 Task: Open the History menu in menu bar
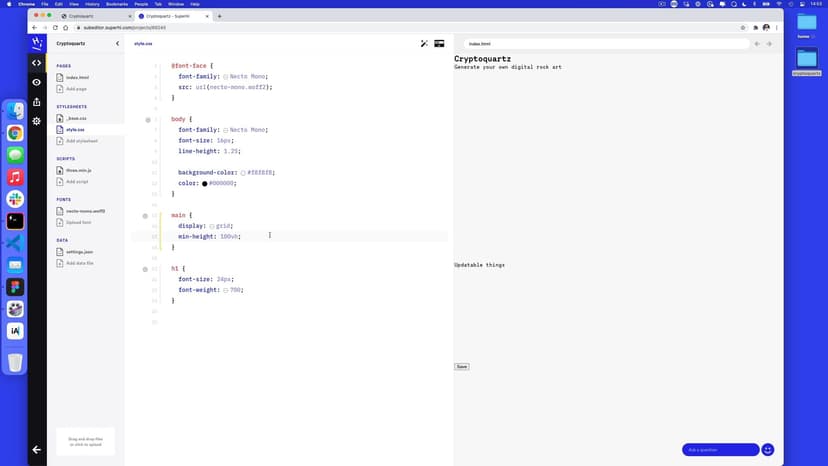pos(92,4)
